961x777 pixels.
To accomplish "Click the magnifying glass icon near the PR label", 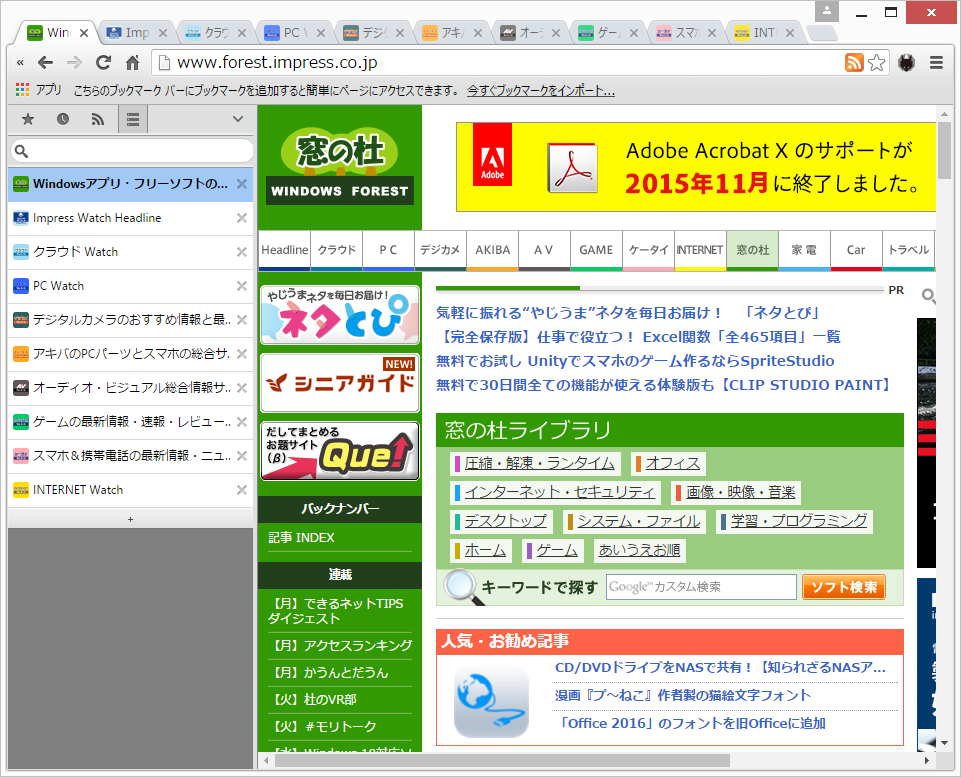I will (928, 296).
